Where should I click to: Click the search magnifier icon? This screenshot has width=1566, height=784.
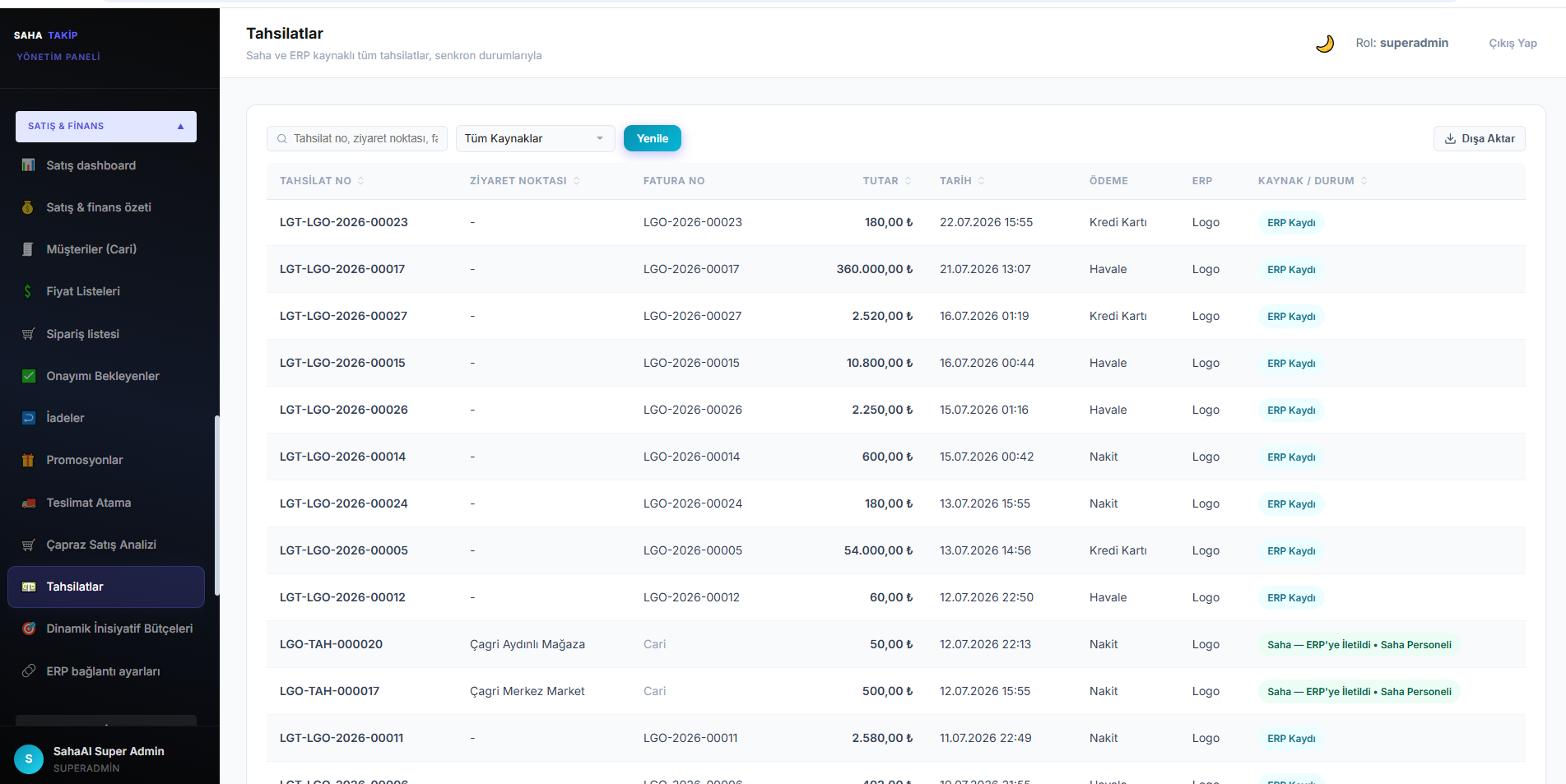281,139
